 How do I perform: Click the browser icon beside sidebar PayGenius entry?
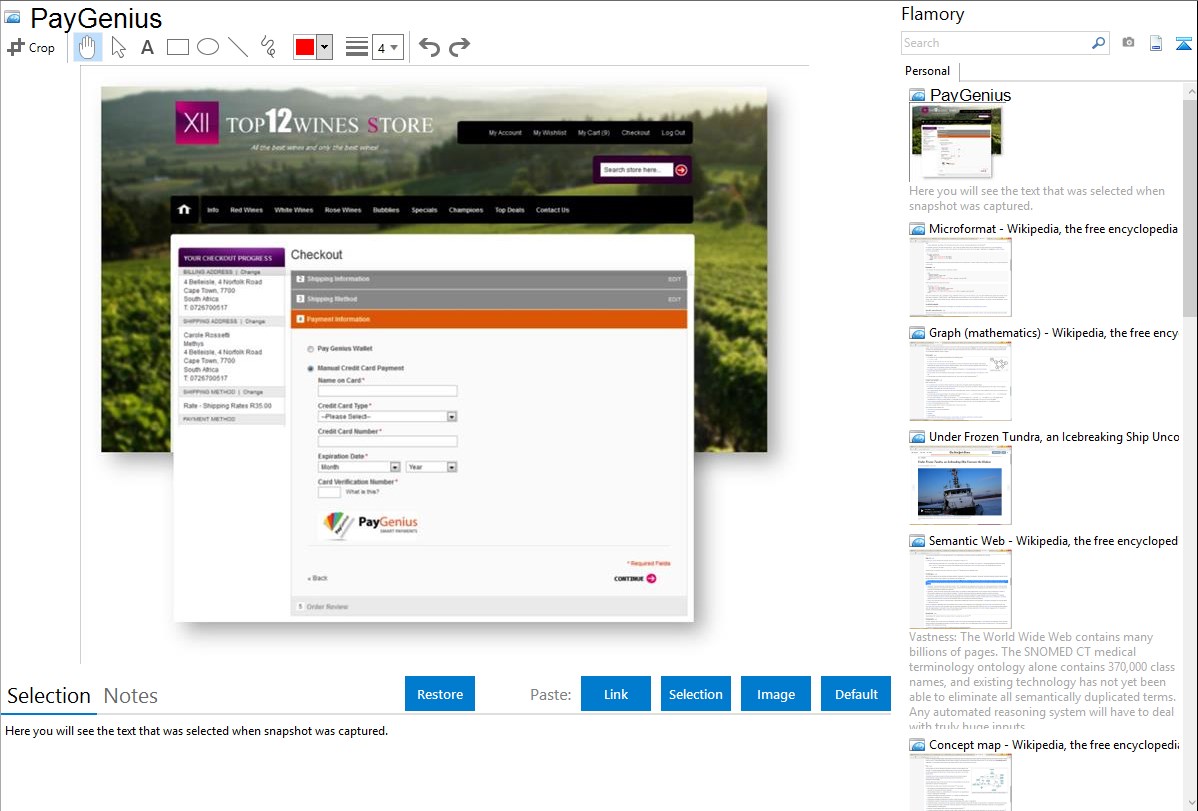[x=917, y=96]
